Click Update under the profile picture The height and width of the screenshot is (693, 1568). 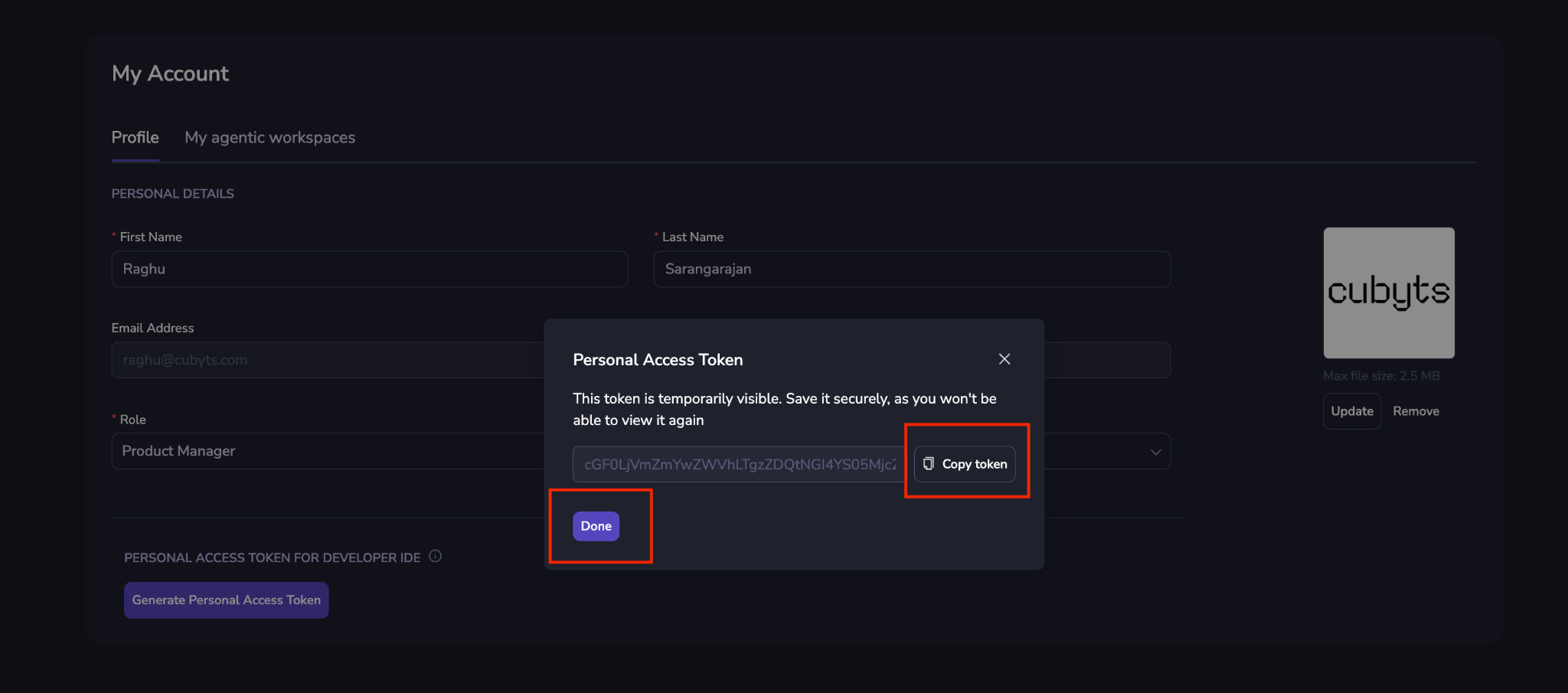click(1351, 411)
